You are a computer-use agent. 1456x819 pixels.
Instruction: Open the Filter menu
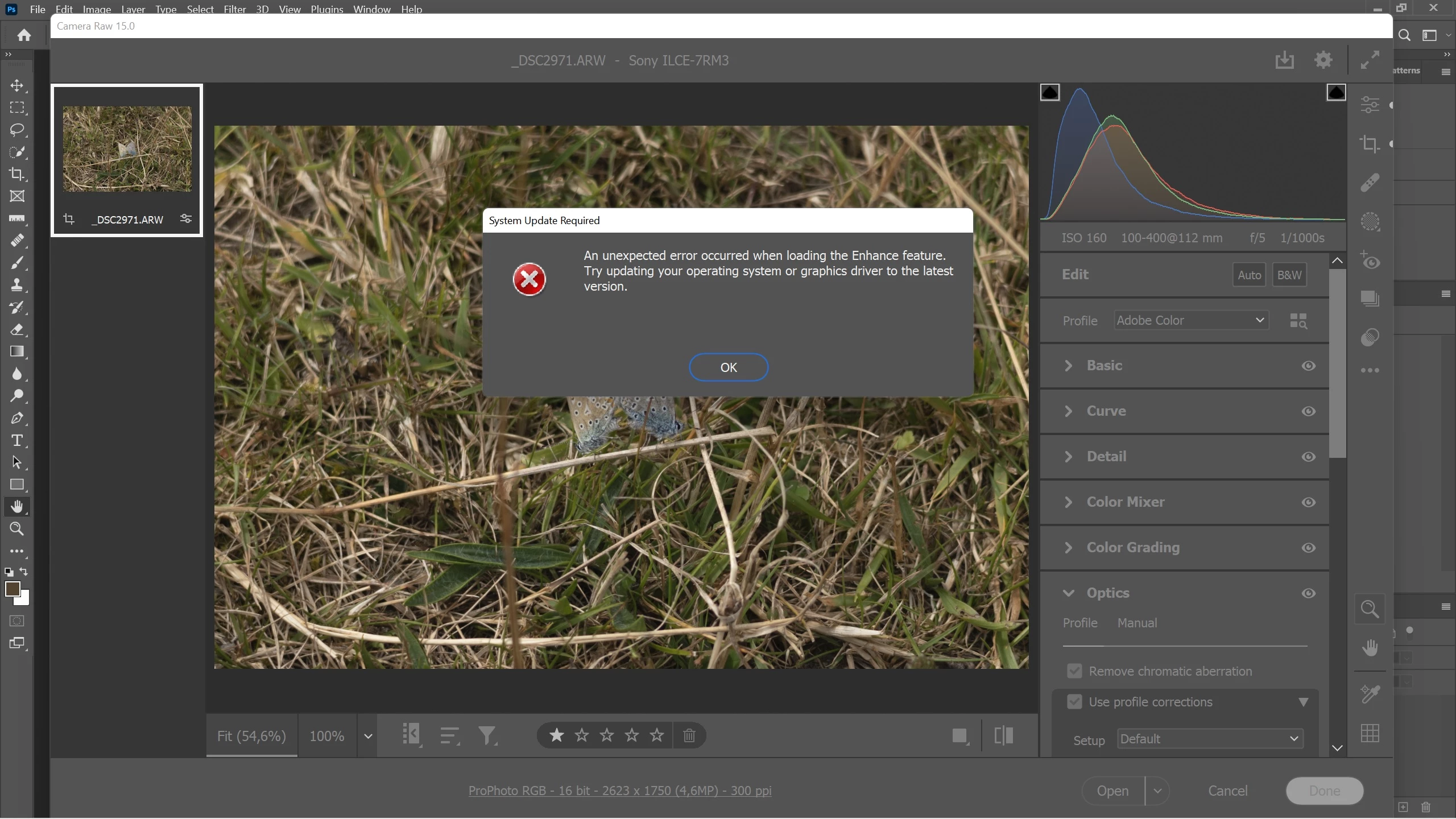(234, 9)
